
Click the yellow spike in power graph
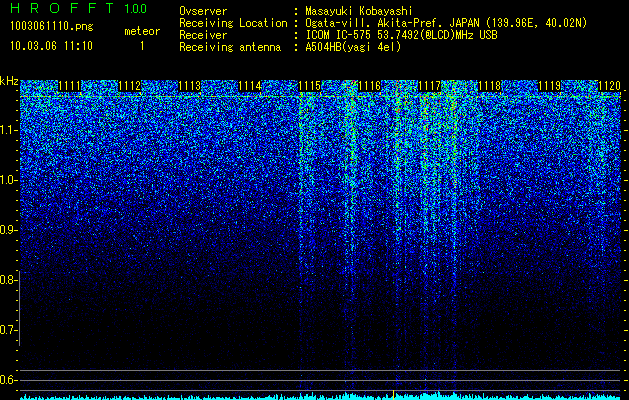point(394,394)
